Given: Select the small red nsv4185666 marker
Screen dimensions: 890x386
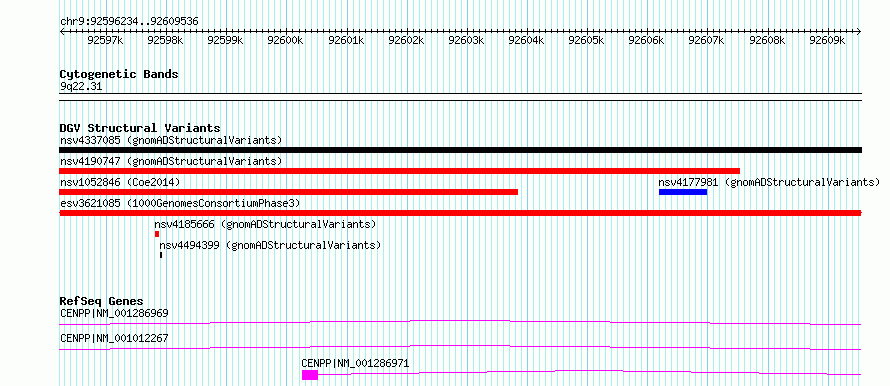Looking at the screenshot, I should pyautogui.click(x=157, y=234).
